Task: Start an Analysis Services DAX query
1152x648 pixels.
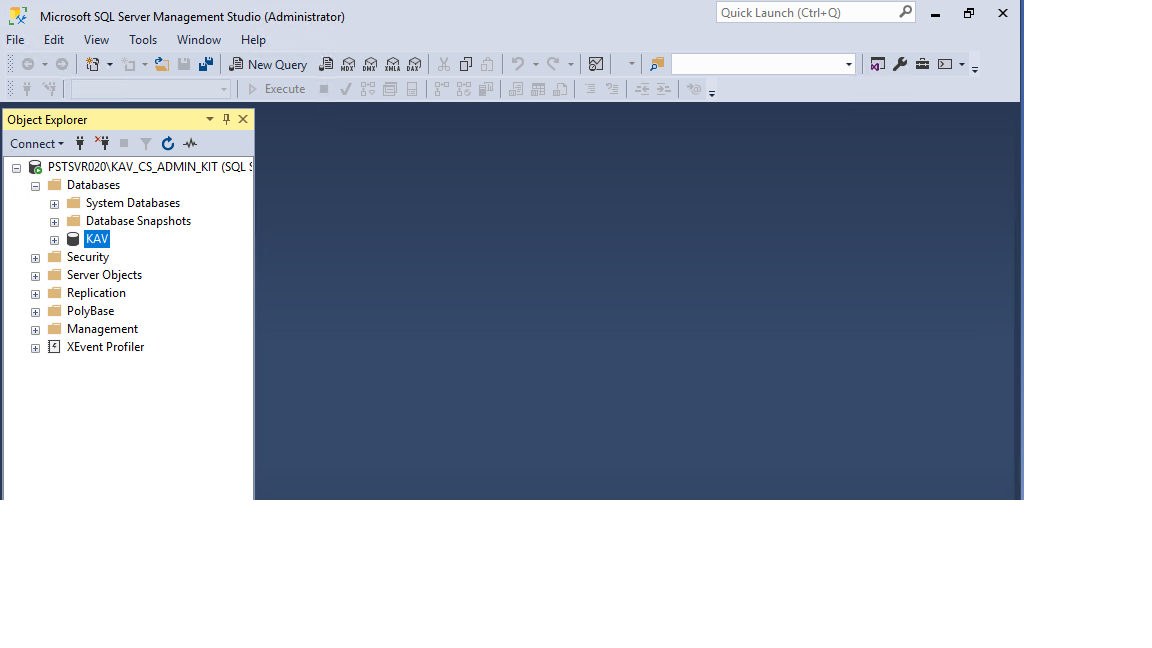Action: tap(414, 65)
